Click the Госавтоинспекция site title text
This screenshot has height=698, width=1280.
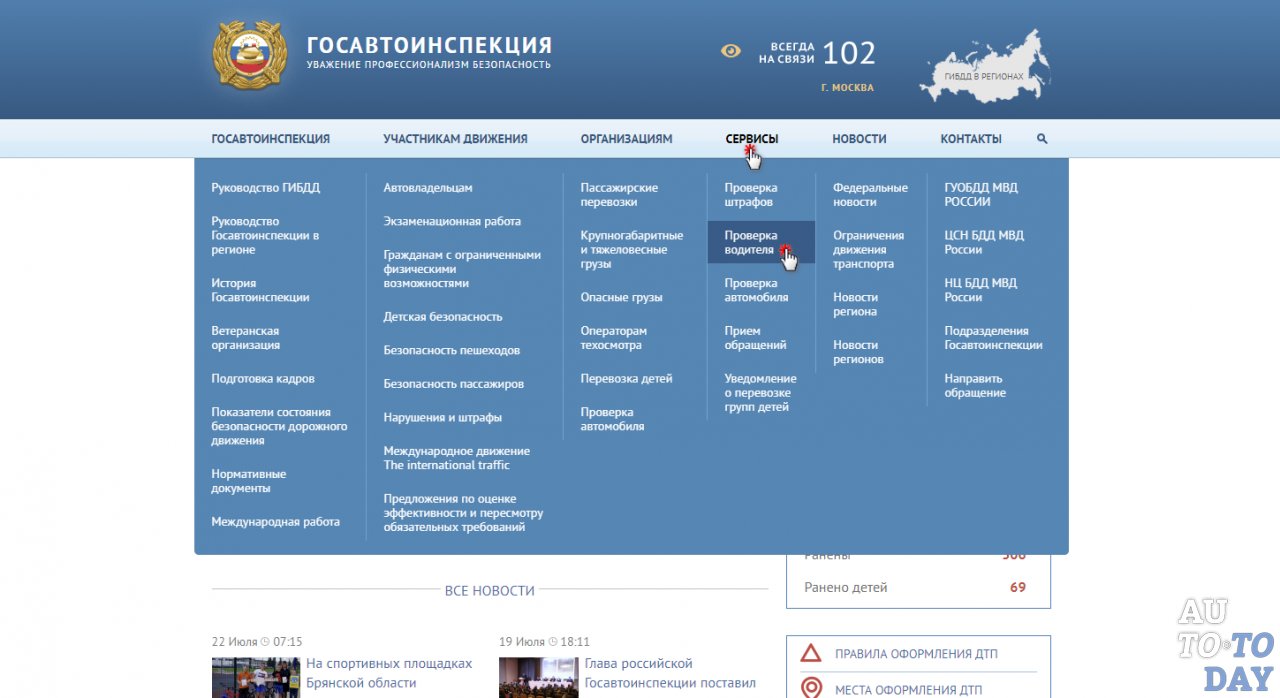429,46
